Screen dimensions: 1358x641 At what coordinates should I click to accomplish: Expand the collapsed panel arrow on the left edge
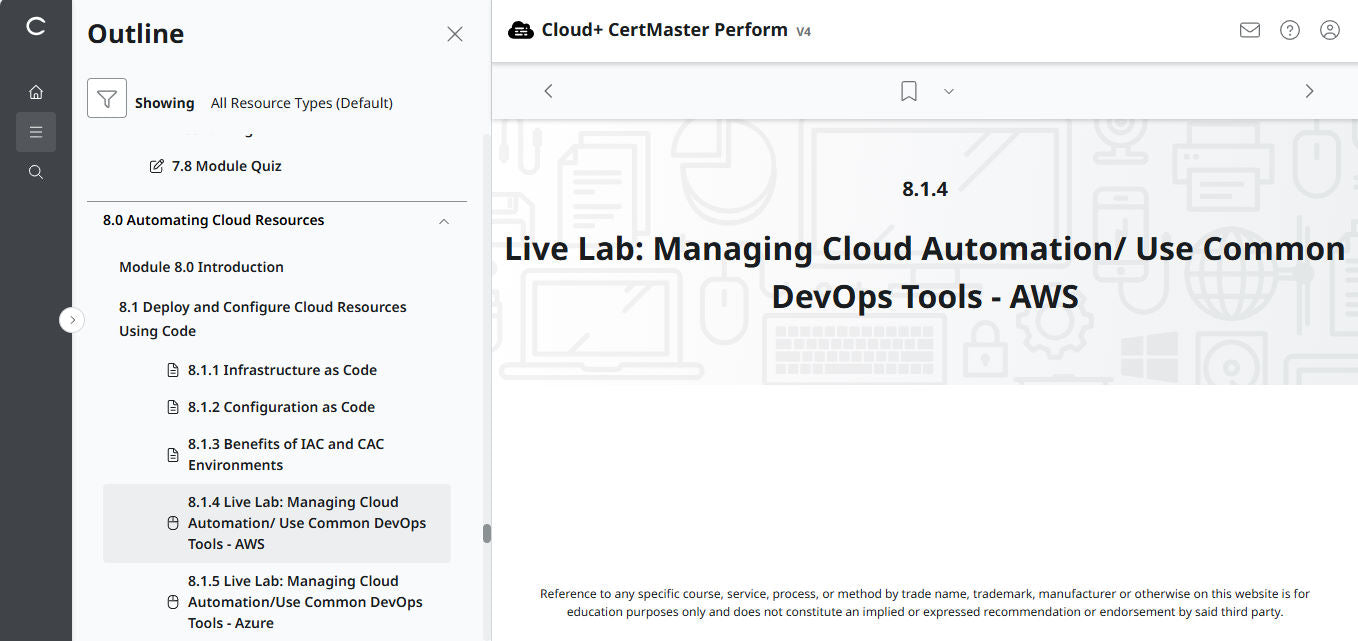(72, 319)
